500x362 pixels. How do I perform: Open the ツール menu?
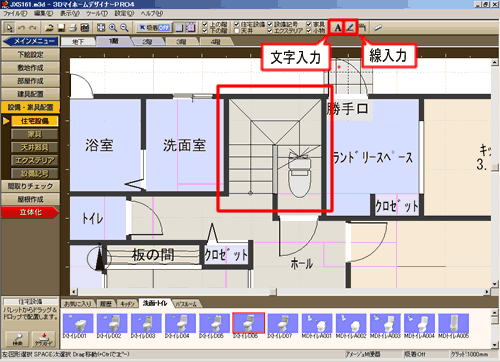(x=97, y=13)
